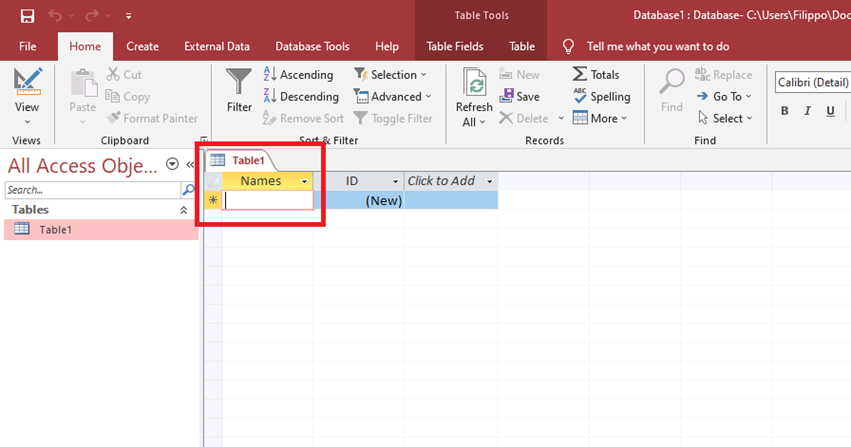851x447 pixels.
Task: Toggle the Totals row
Action: [x=595, y=74]
